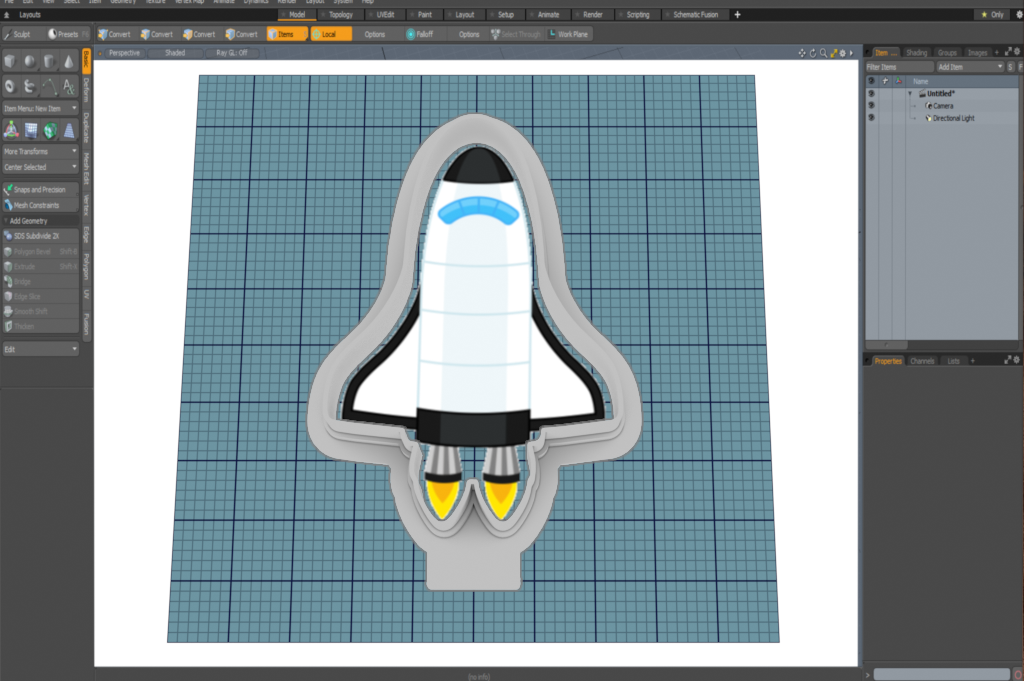The image size is (1024, 681).
Task: Open Snaps and Precision
Action: tap(40, 189)
